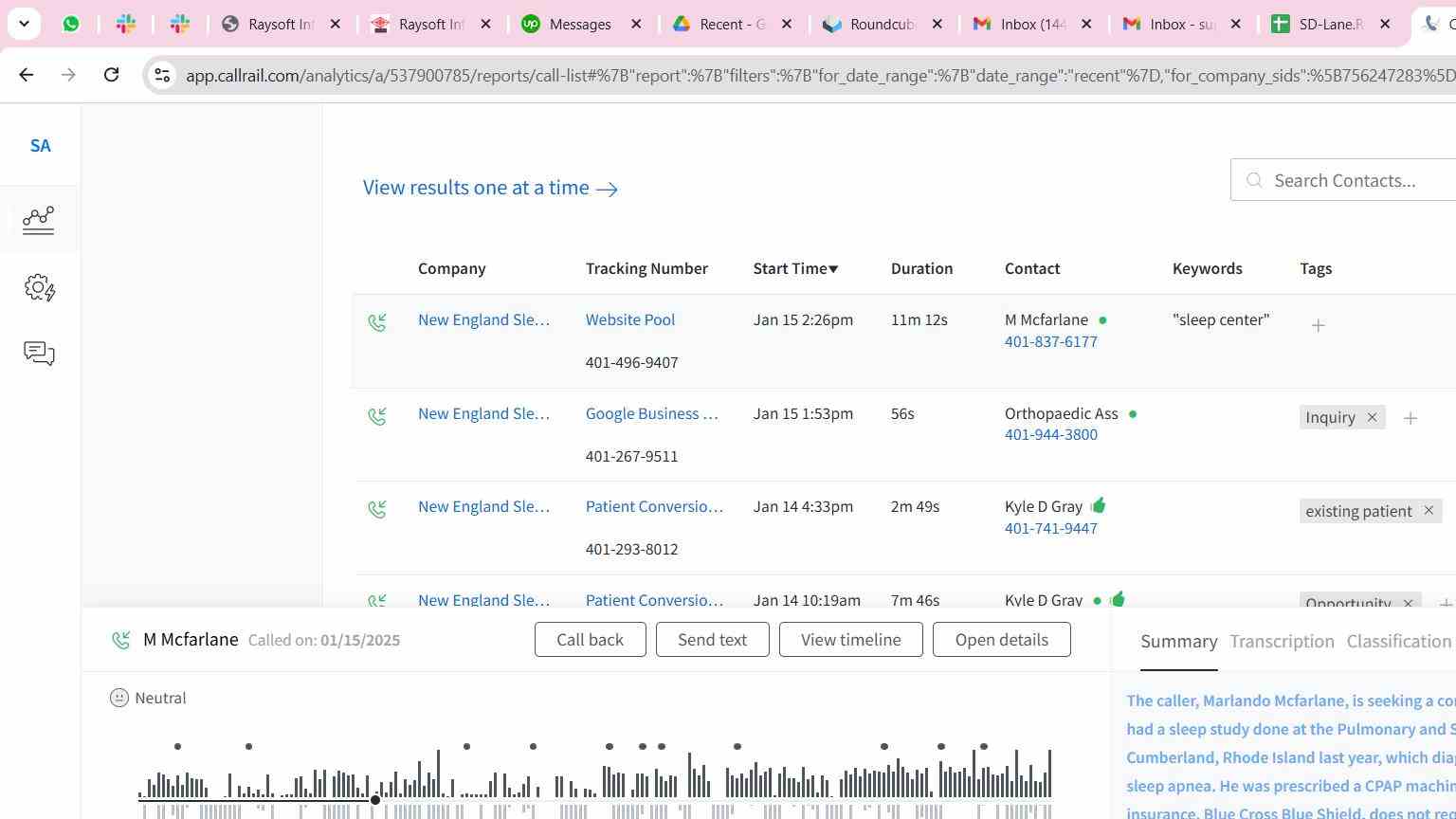
Task: Click the inbound call icon for Jan 15 1:53pm row
Action: pyautogui.click(x=377, y=416)
